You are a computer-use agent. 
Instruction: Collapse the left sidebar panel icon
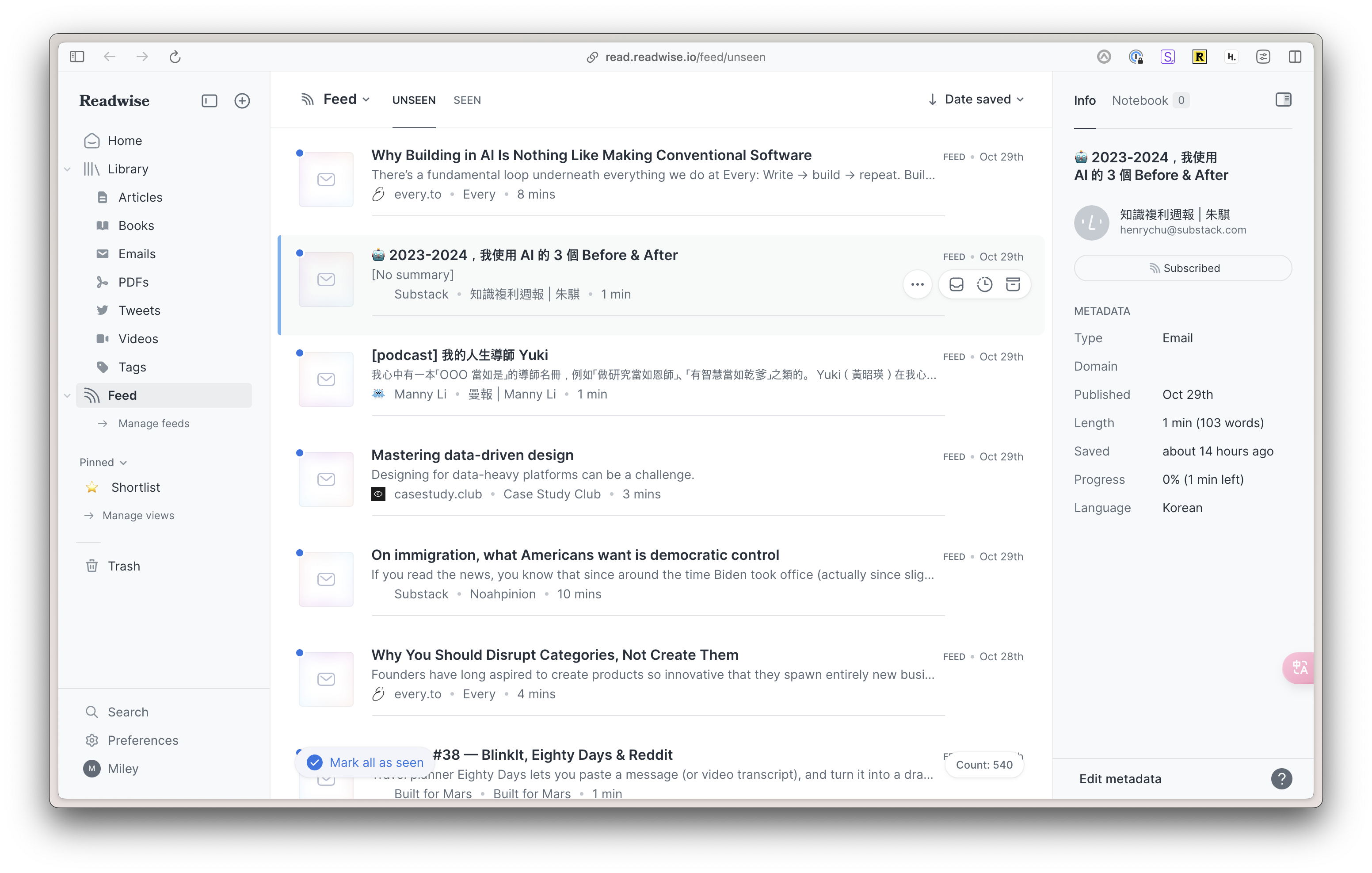(x=209, y=101)
